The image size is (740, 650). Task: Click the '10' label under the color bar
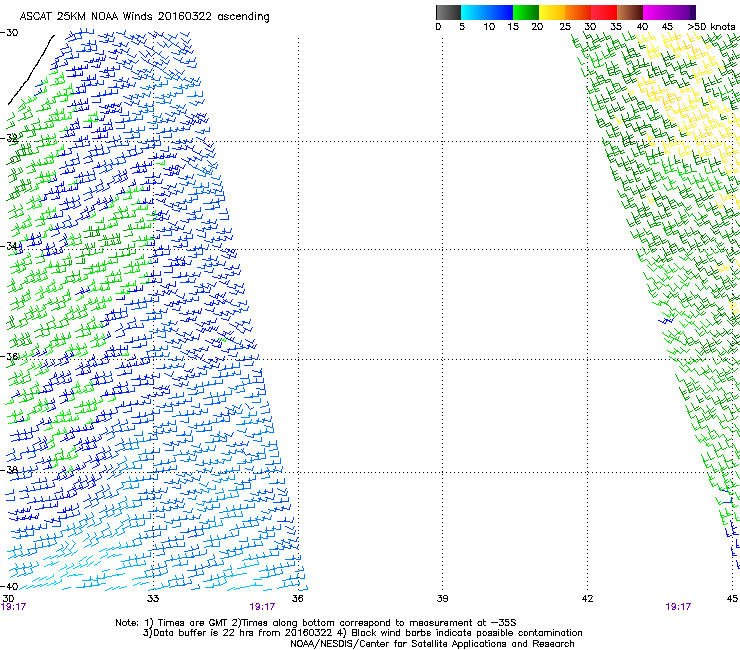click(x=489, y=27)
